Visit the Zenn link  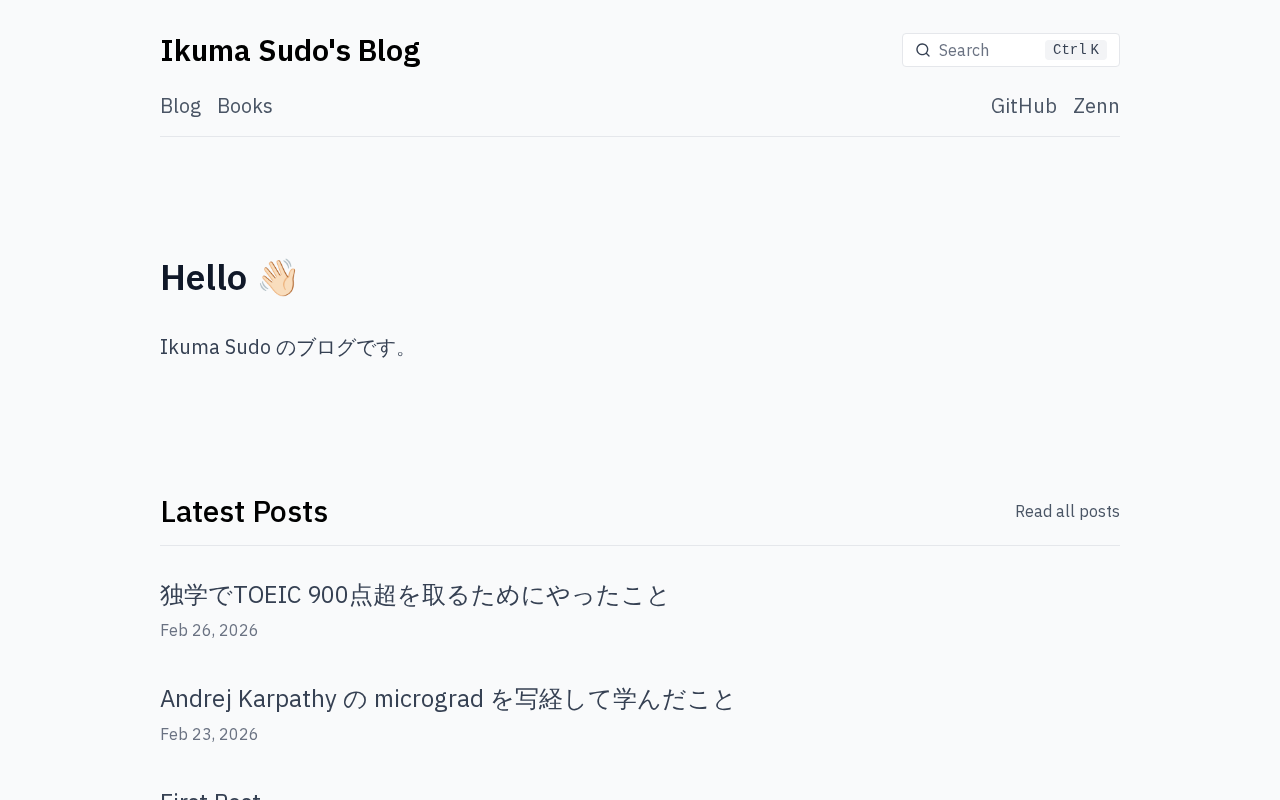pyautogui.click(x=1096, y=106)
